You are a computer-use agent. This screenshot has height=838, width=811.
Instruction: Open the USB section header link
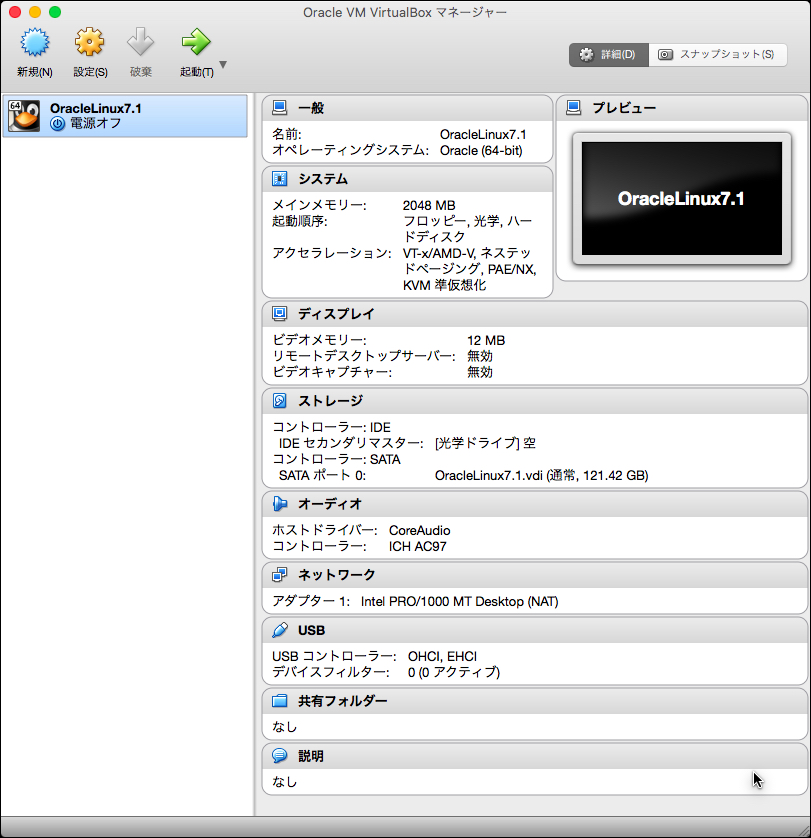[311, 631]
